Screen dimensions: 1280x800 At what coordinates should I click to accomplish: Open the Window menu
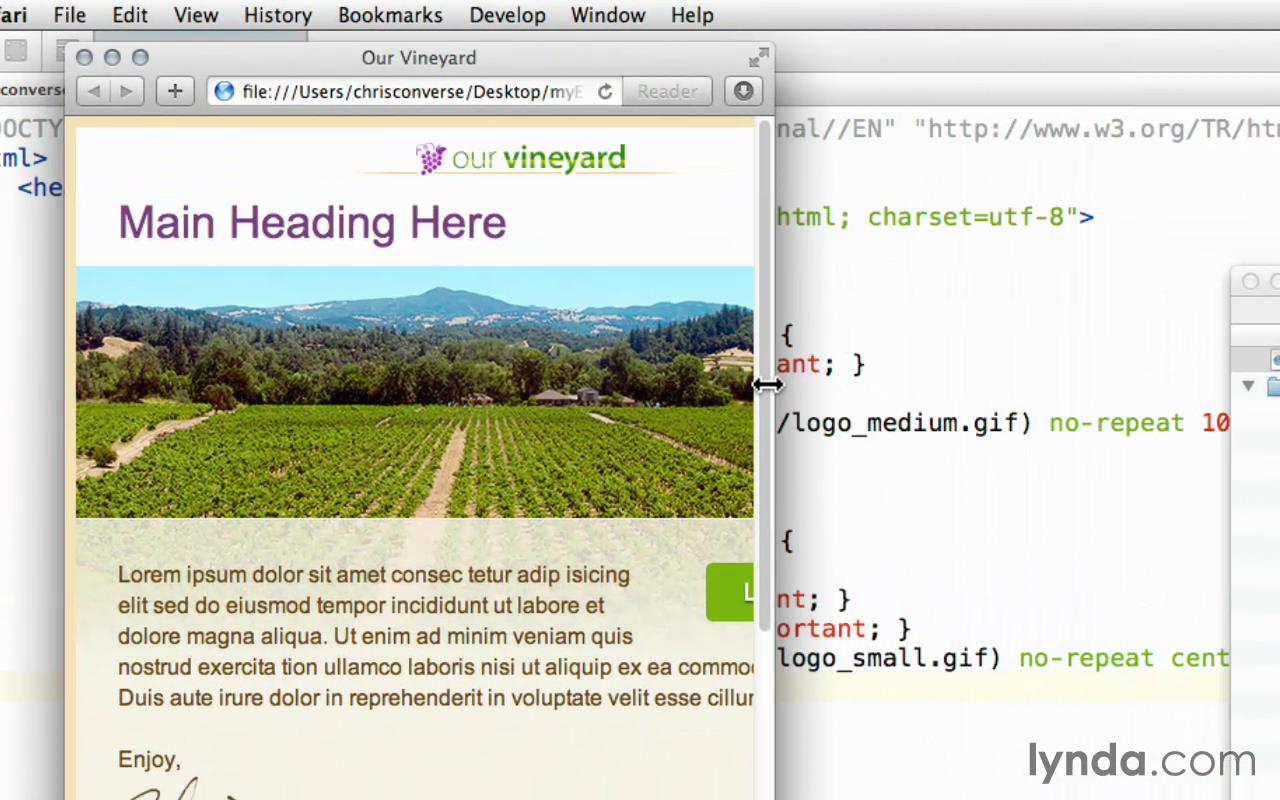coord(609,15)
